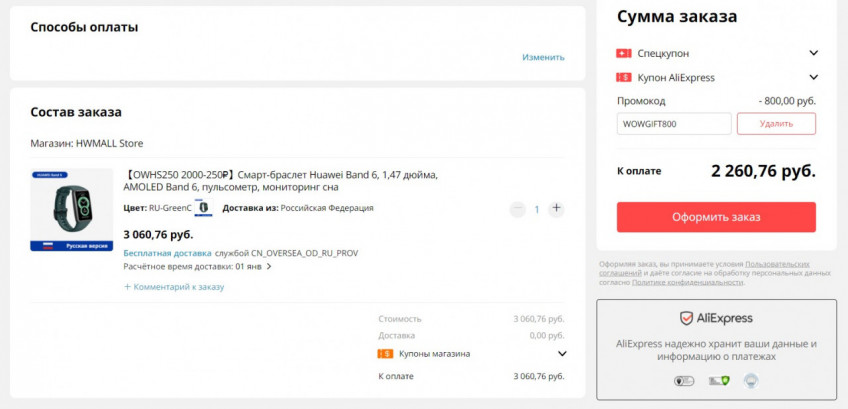Expand the Спецкупон dropdown chevron
The width and height of the screenshot is (848, 409).
(x=814, y=53)
